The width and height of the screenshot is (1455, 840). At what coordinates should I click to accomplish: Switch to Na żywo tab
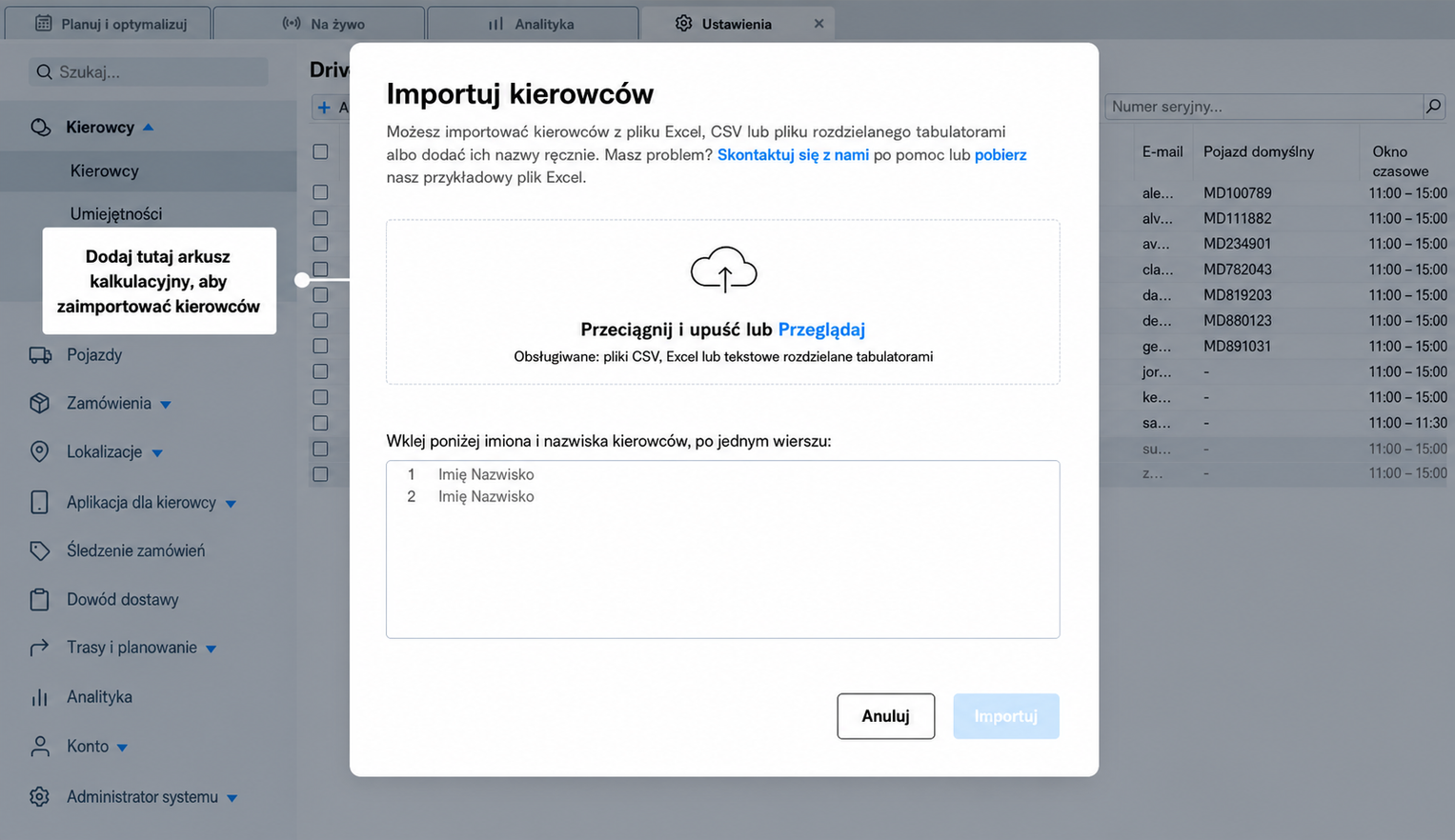click(319, 23)
